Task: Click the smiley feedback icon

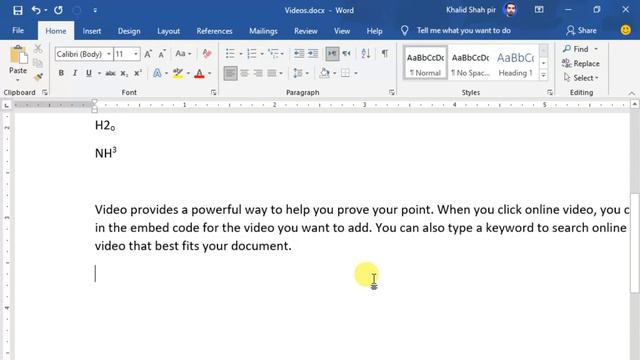Action: [x=625, y=30]
